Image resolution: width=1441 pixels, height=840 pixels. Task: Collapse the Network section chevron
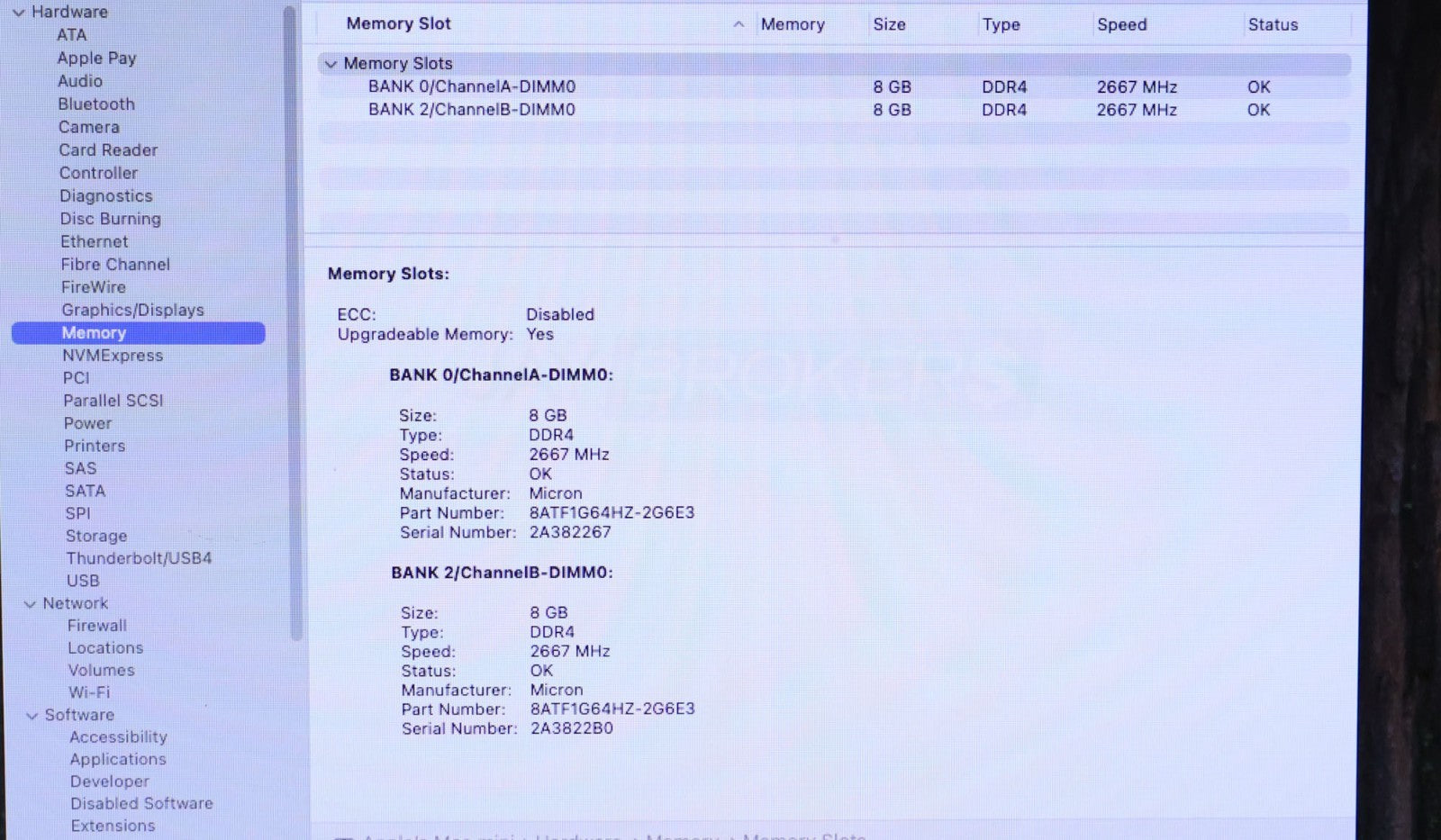coord(30,604)
